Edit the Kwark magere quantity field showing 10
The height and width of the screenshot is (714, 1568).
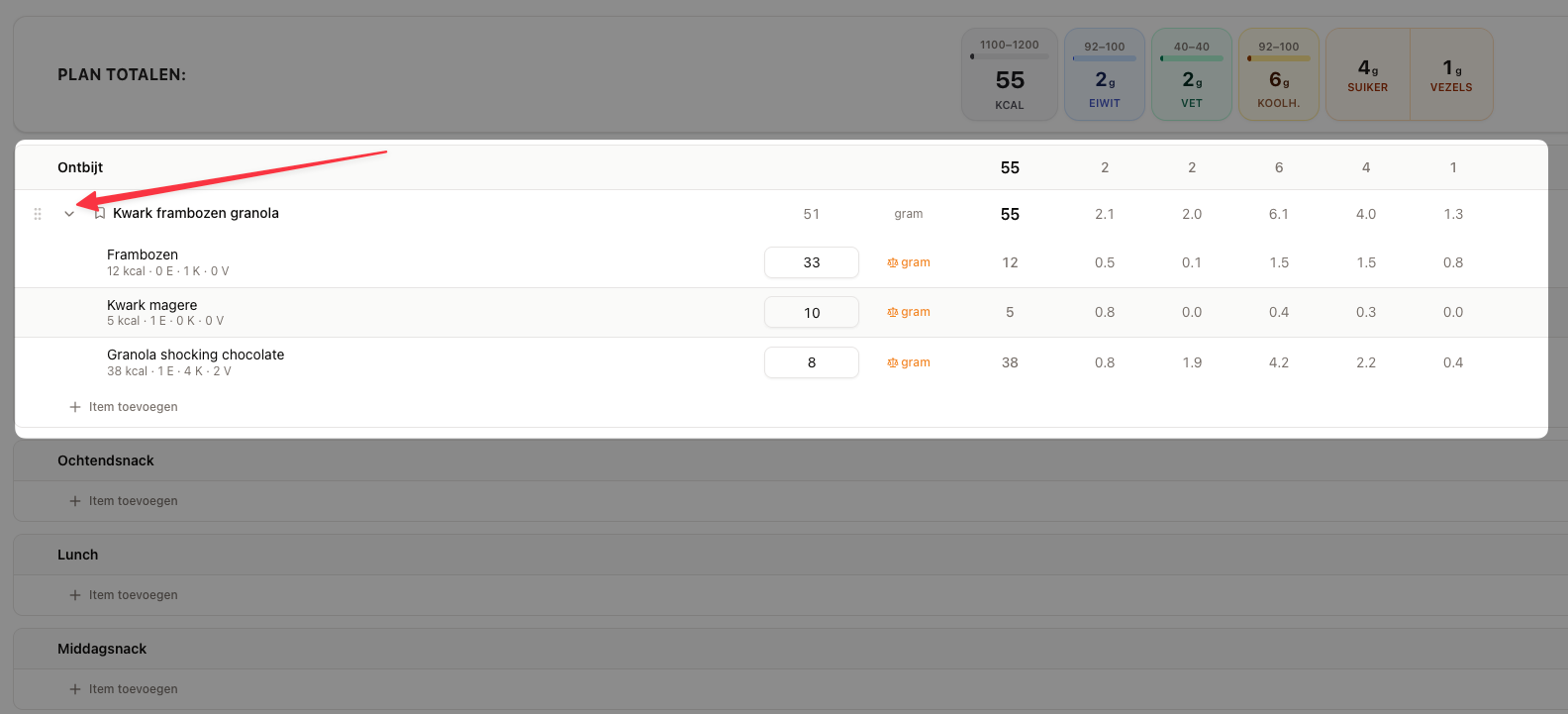pos(812,312)
